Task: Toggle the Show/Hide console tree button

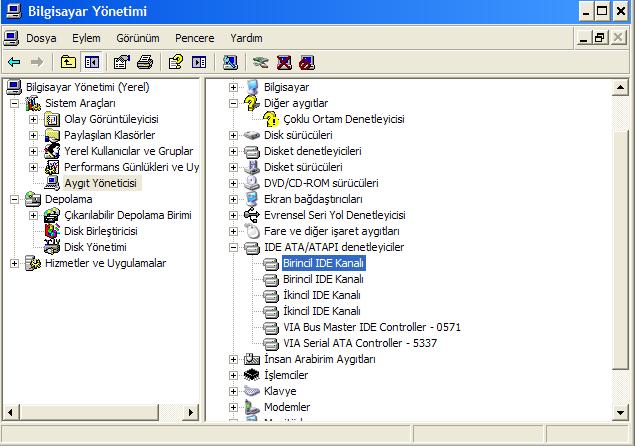Action: [92, 62]
